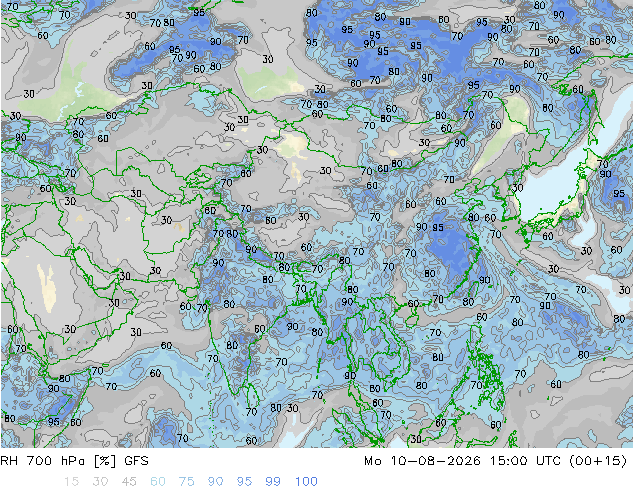Click the legend's 95 value below the map
The width and height of the screenshot is (634, 490).
[244, 482]
